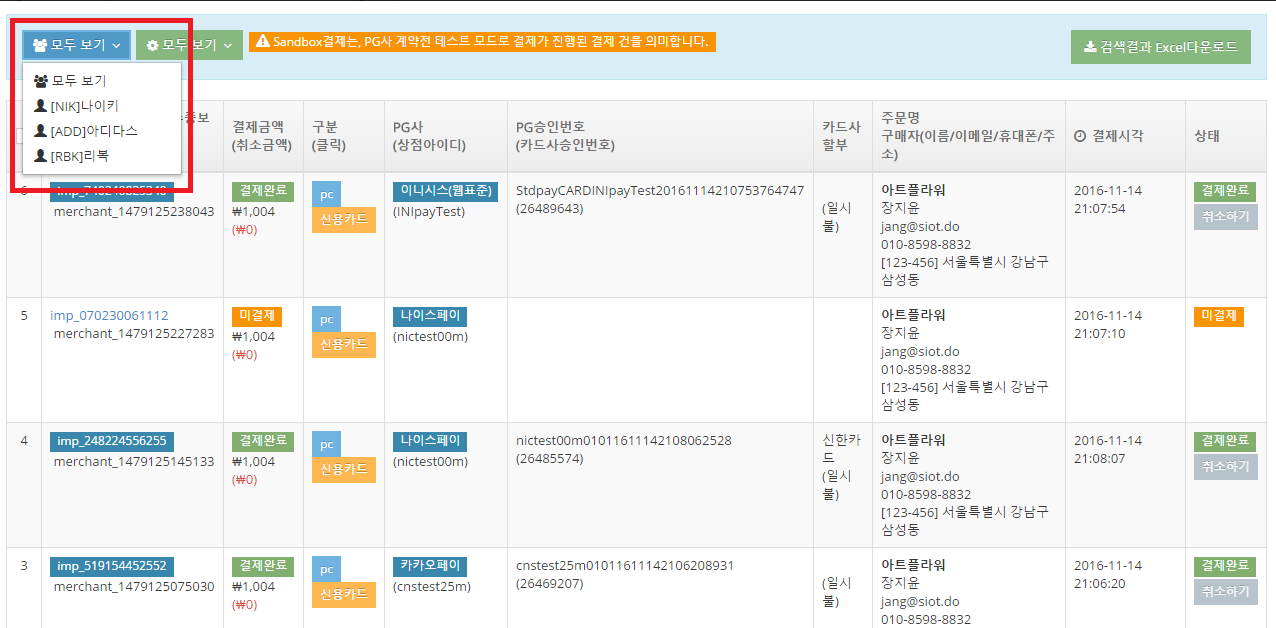
Task: Click approval number nictest00m01011611142108062528
Action: pyautogui.click(x=624, y=441)
